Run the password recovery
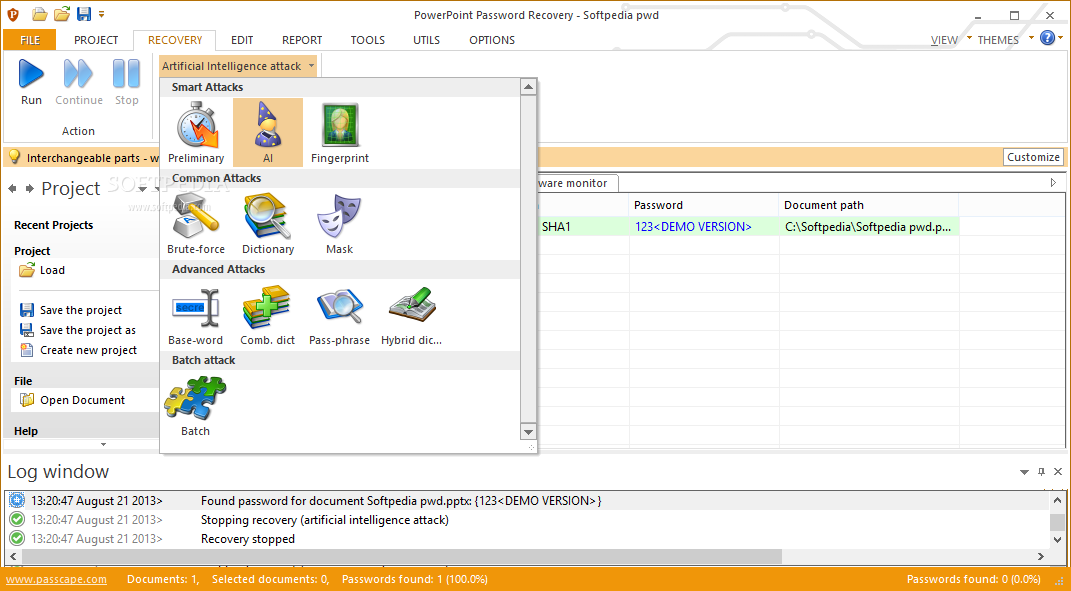The width and height of the screenshot is (1071, 591). pos(31,82)
